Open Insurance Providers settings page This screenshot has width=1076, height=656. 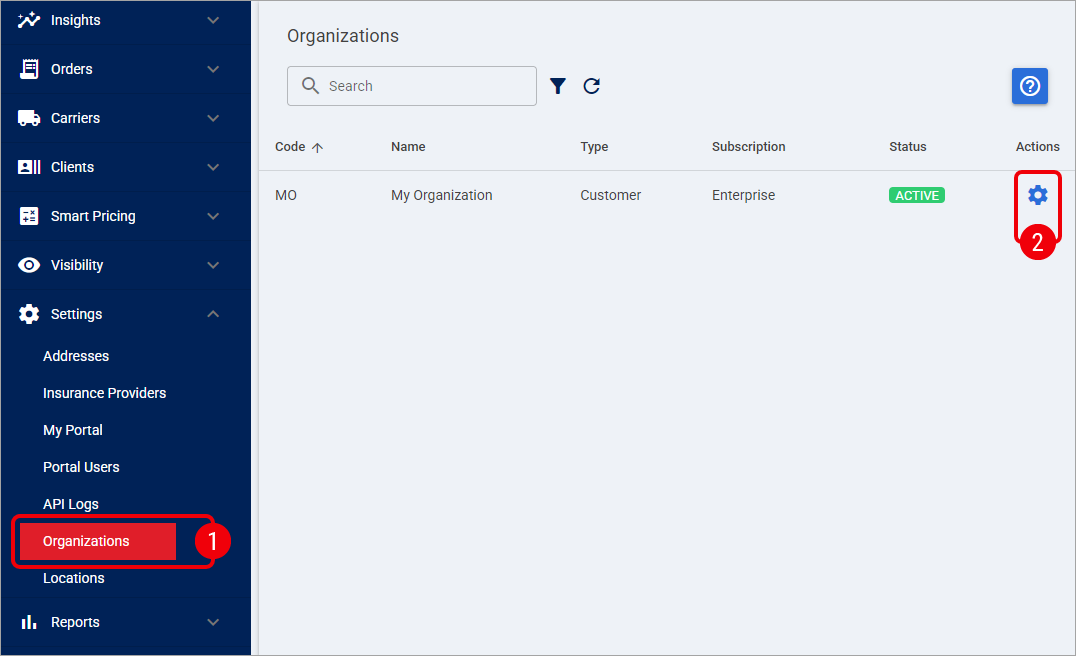(x=104, y=393)
